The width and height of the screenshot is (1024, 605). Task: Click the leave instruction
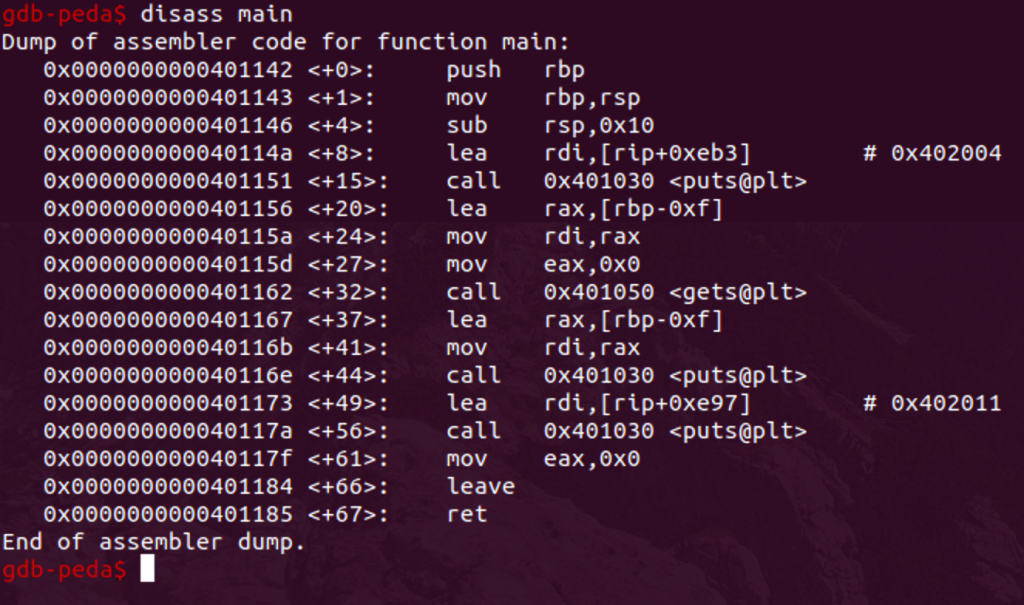[x=481, y=486]
